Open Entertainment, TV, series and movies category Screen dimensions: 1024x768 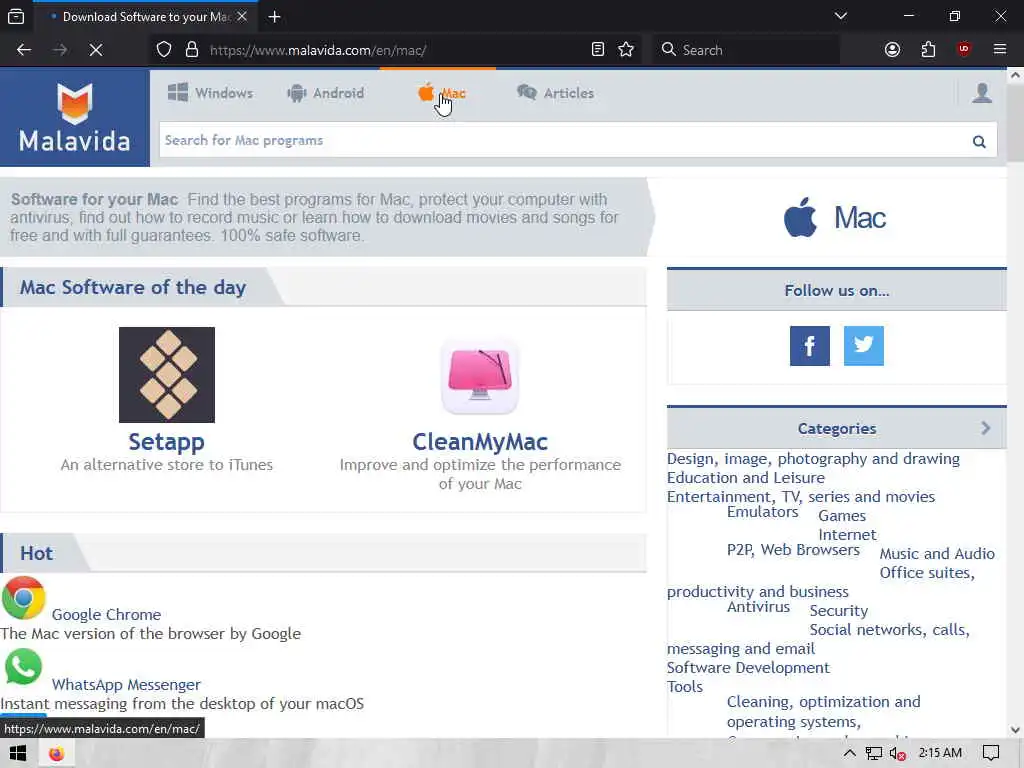pos(801,496)
